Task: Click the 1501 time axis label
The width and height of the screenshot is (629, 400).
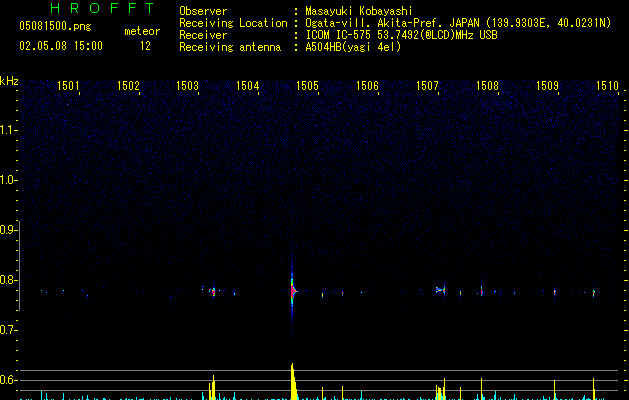Action: [68, 86]
